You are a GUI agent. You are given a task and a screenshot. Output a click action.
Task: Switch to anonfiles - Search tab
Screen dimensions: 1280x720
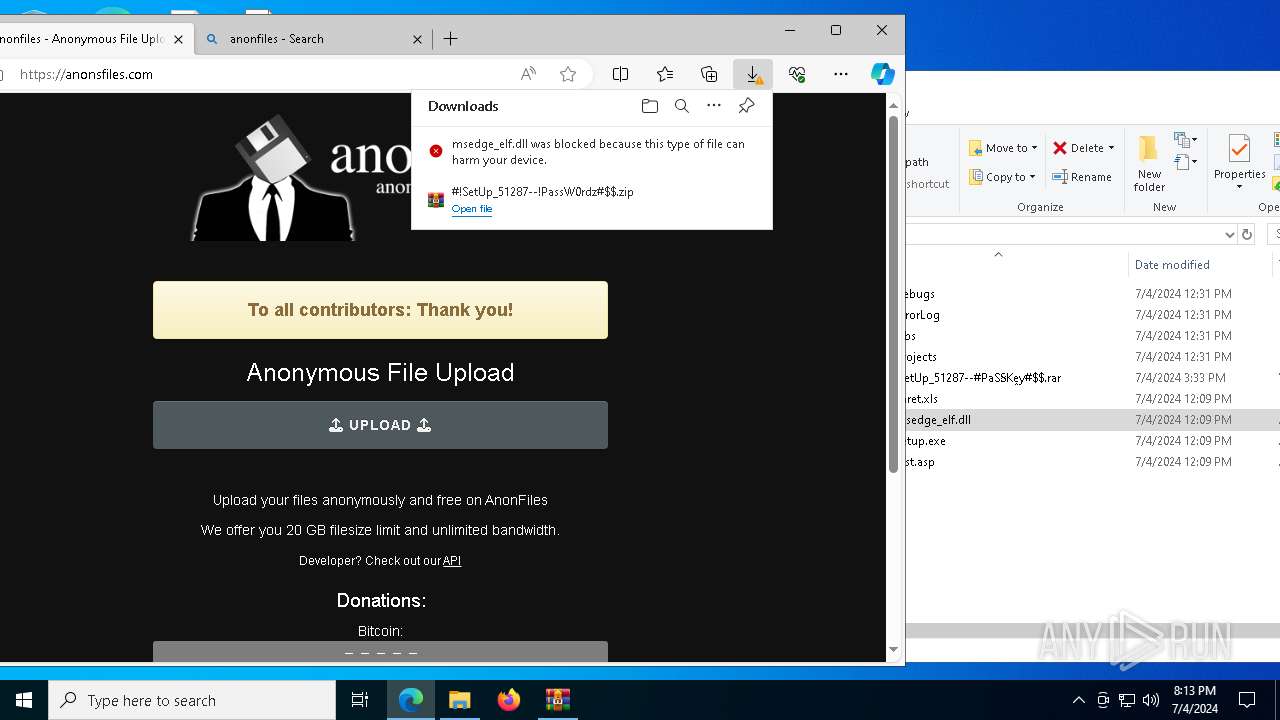[x=314, y=39]
